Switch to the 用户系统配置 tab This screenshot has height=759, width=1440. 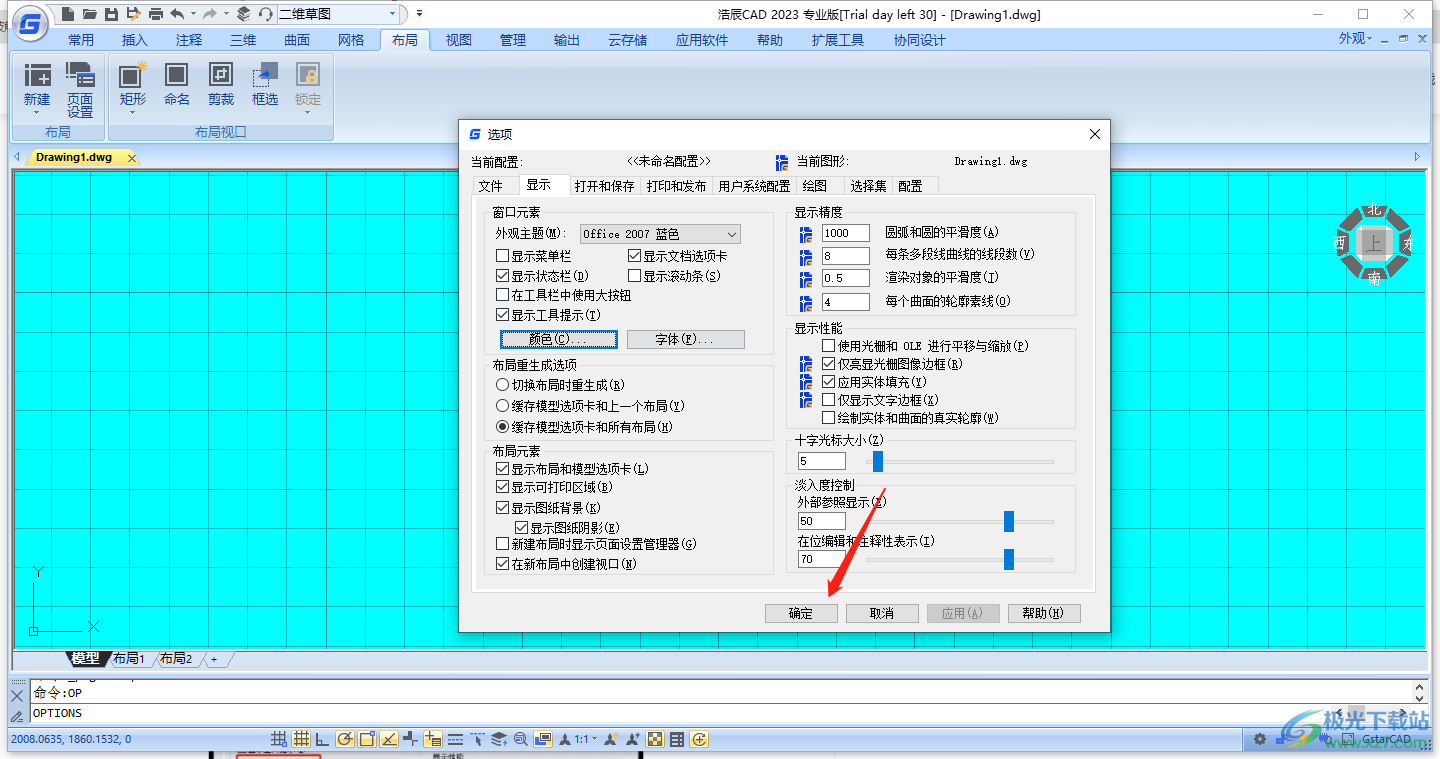pyautogui.click(x=755, y=186)
